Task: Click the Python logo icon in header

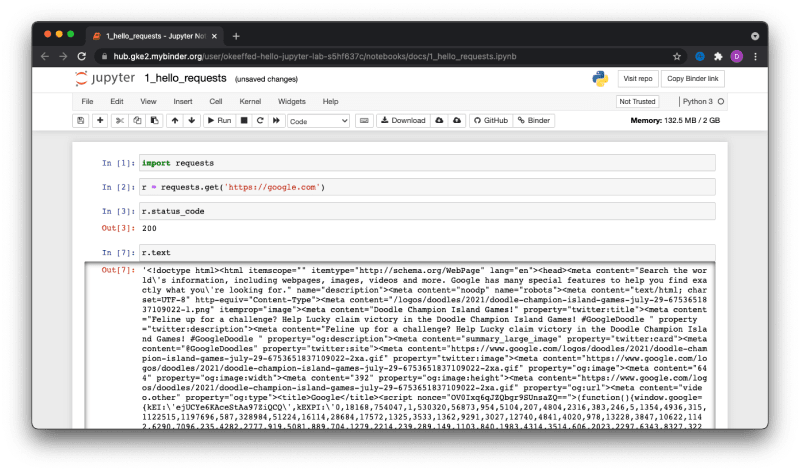Action: pyautogui.click(x=600, y=79)
